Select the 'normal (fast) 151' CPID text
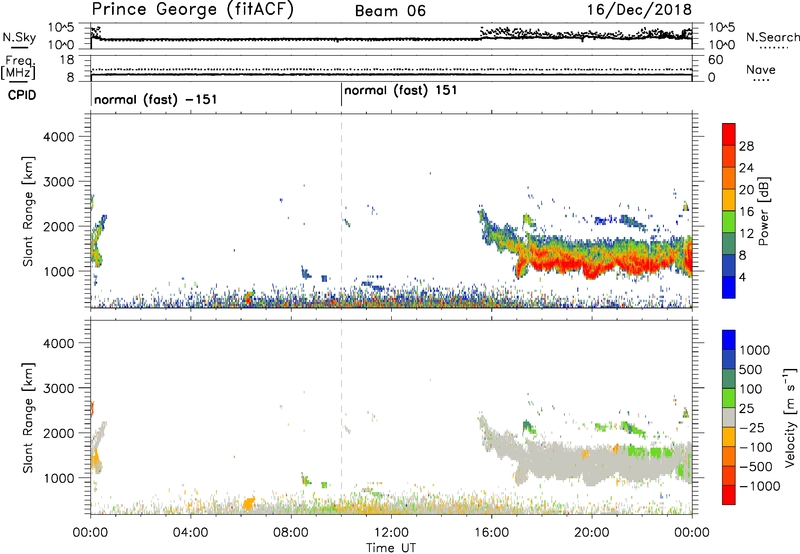800x554 pixels. 401,91
